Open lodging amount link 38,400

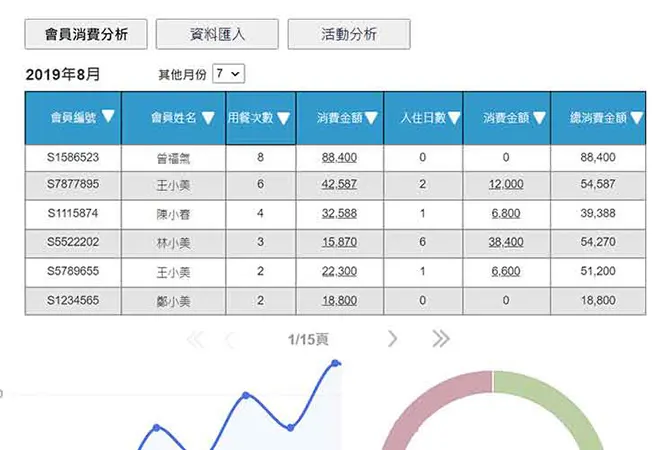tap(506, 242)
